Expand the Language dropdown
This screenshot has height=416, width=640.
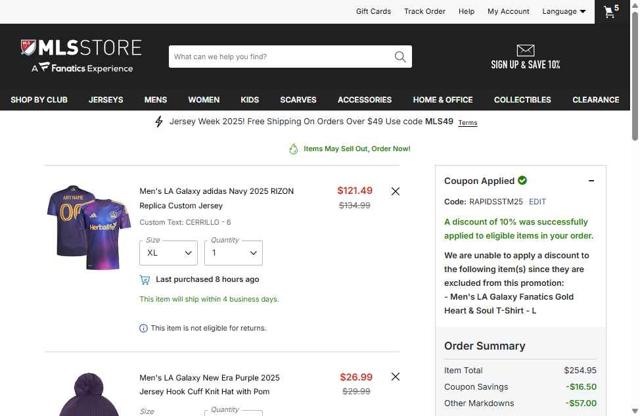pos(564,12)
